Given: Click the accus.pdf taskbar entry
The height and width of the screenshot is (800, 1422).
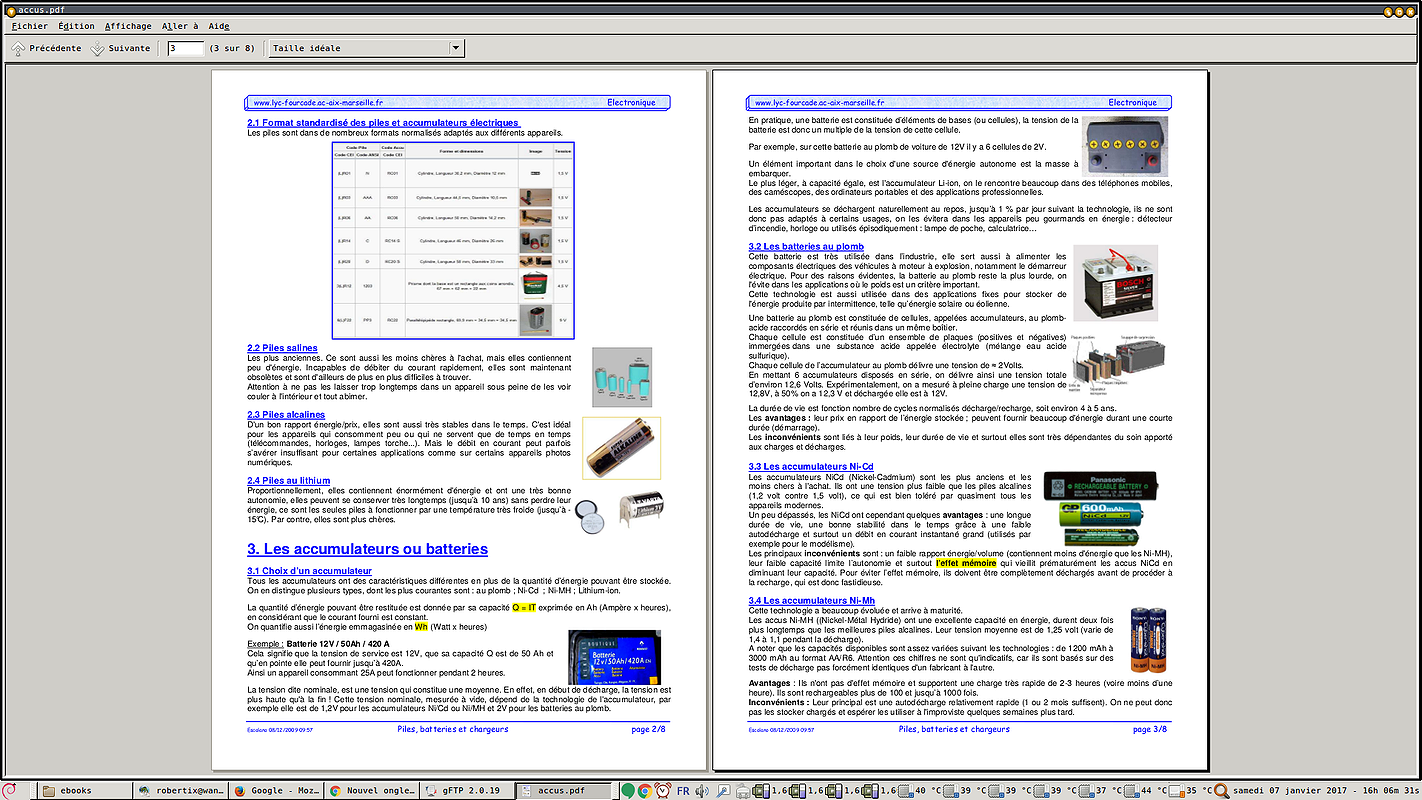Looking at the screenshot, I should [x=563, y=790].
